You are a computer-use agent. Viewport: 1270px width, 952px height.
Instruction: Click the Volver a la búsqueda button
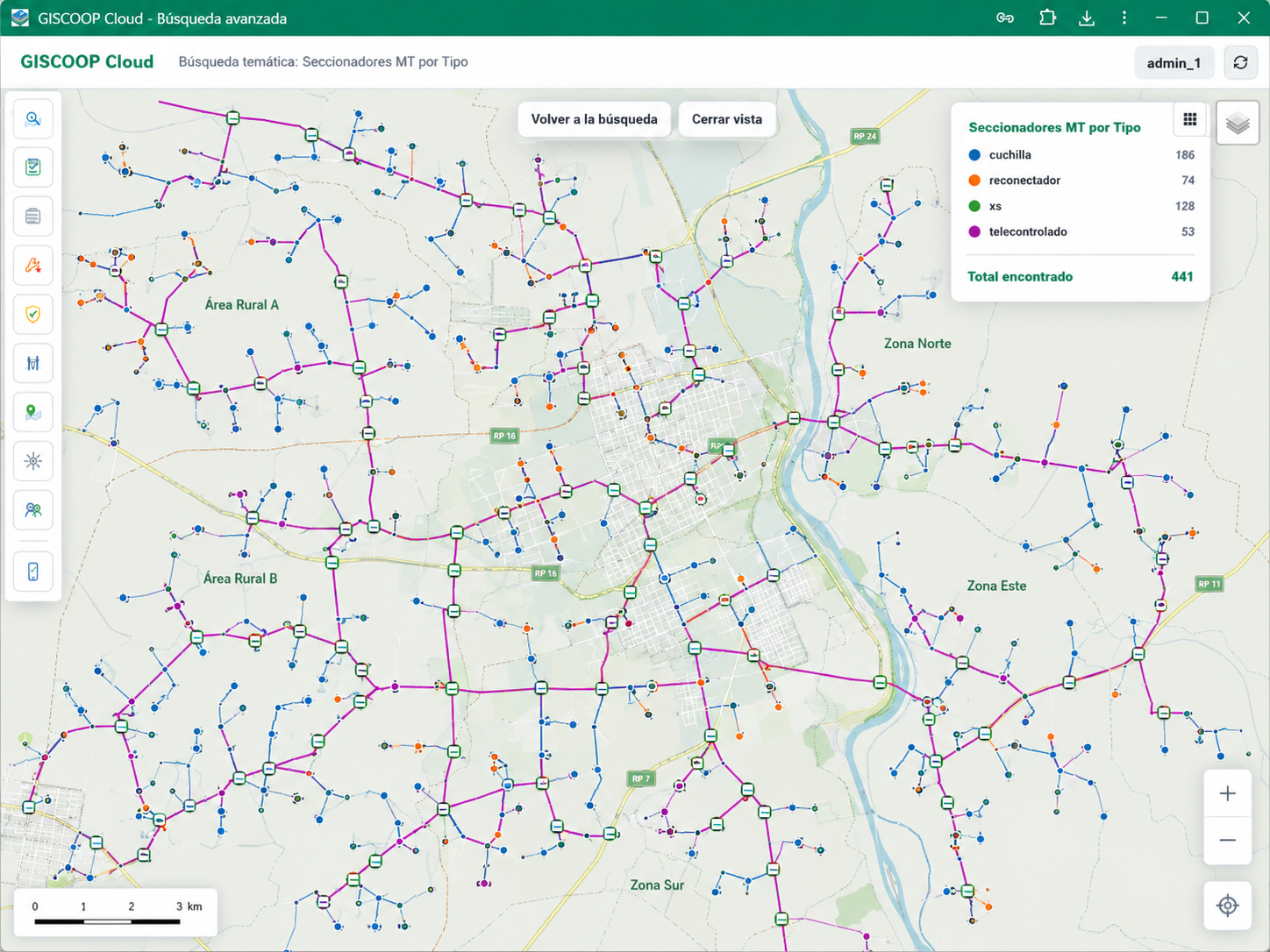click(594, 119)
